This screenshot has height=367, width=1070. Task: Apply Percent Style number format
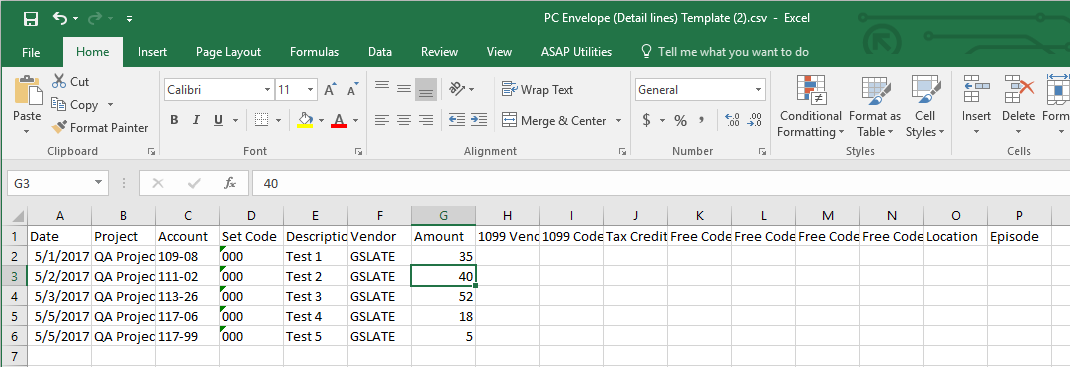pos(680,121)
